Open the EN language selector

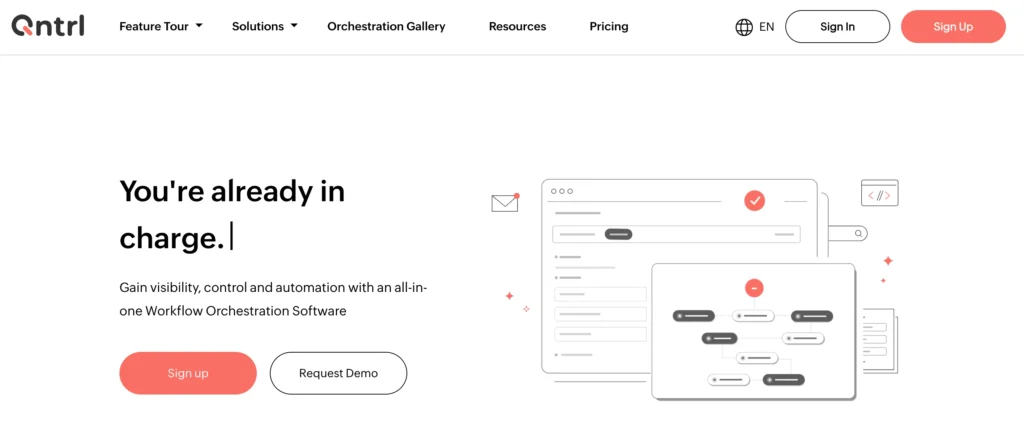click(766, 27)
